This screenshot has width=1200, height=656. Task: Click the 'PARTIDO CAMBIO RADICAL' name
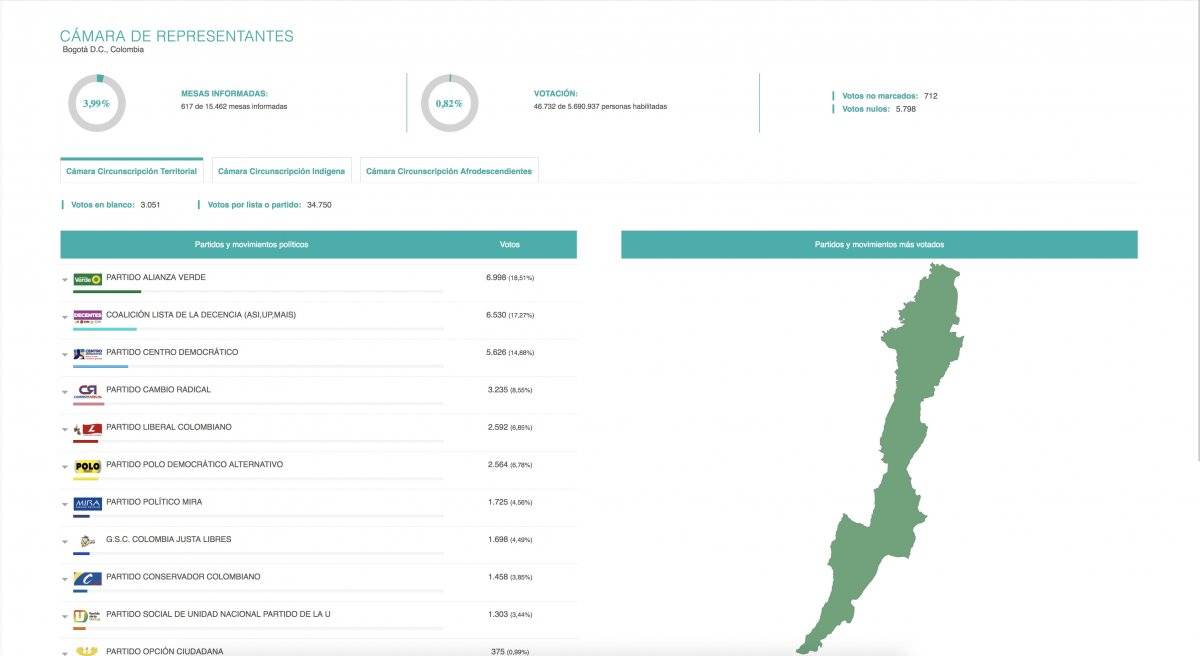[158, 389]
